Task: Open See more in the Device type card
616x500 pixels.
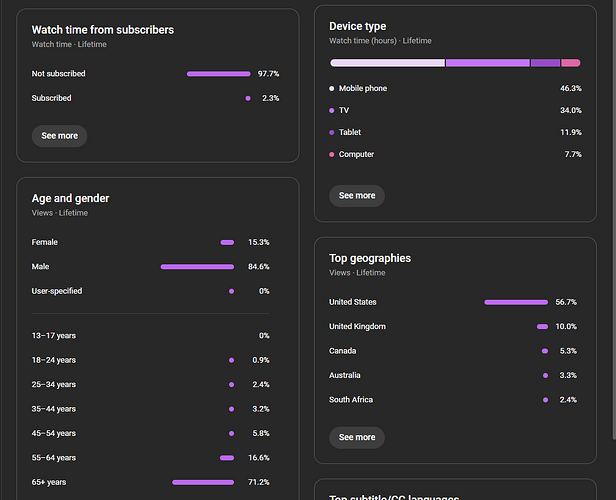Action: click(x=357, y=196)
